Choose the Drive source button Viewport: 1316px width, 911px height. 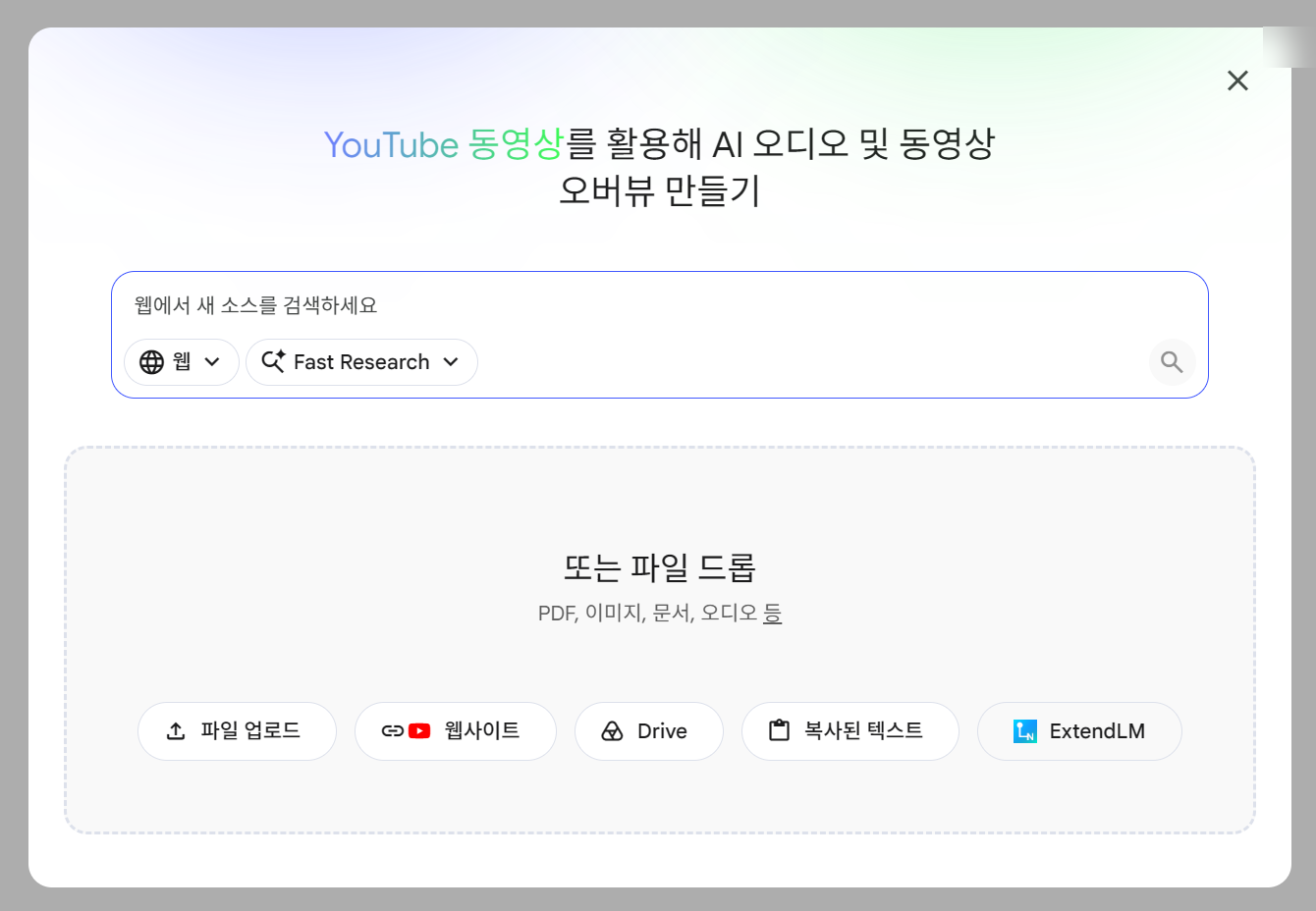tap(649, 731)
